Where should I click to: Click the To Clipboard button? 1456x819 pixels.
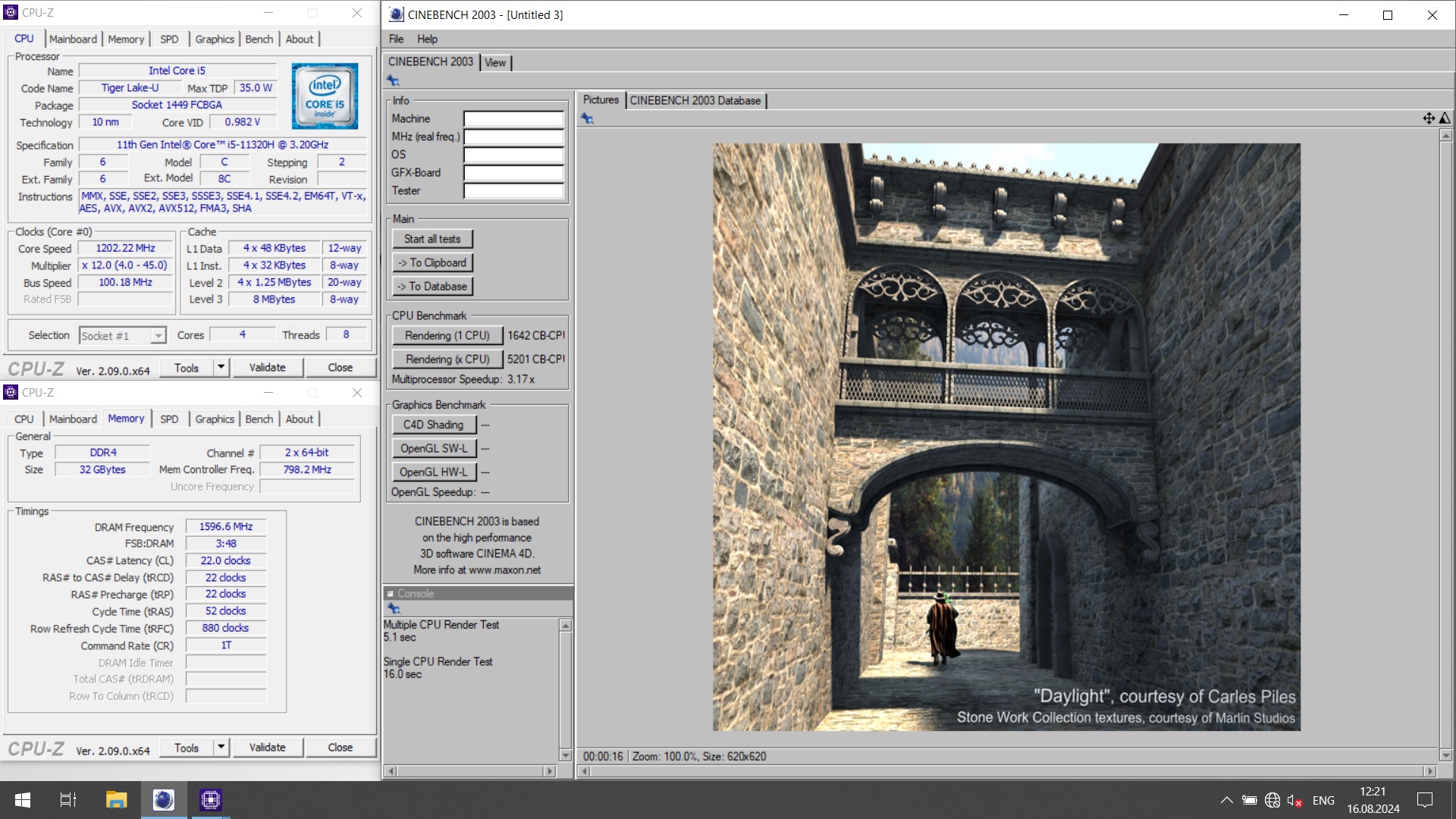pos(432,262)
